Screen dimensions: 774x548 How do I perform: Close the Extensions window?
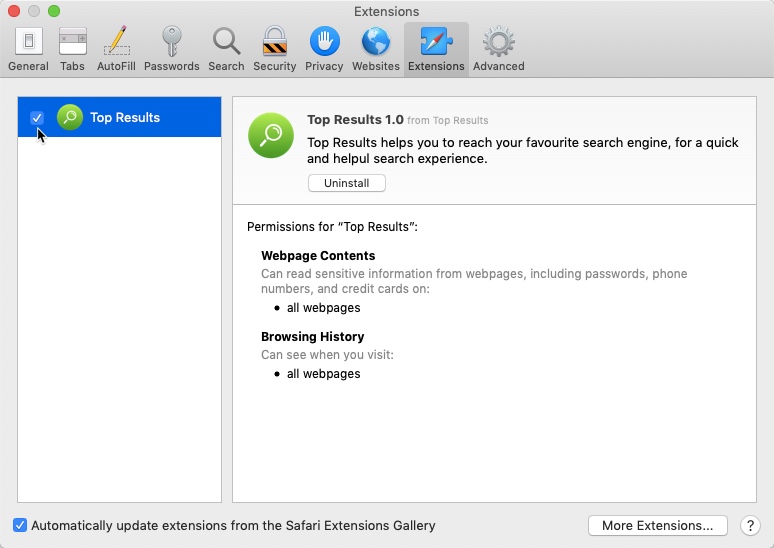coord(14,11)
